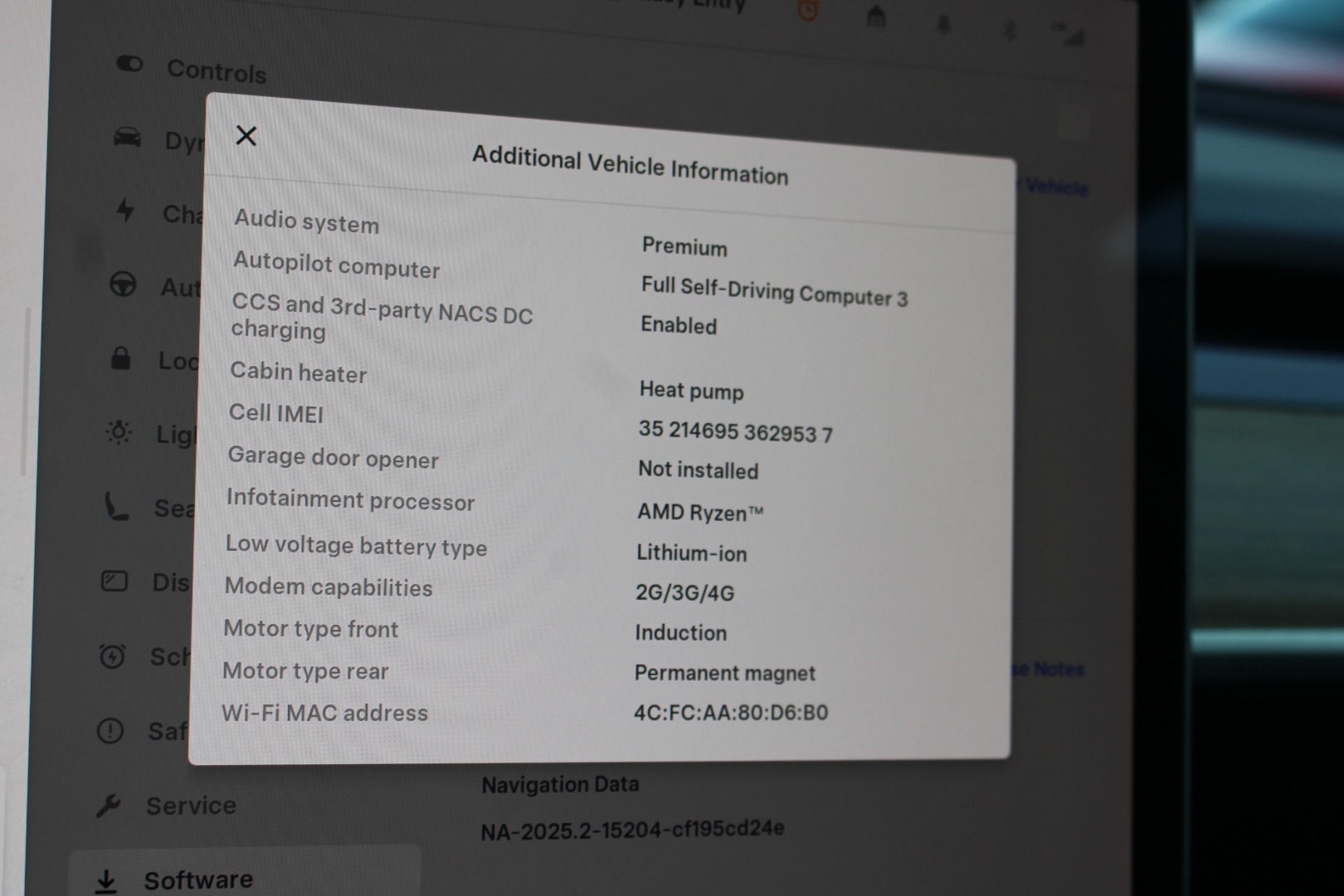Open the Service settings section
Image resolution: width=1344 pixels, height=896 pixels.
pyautogui.click(x=167, y=805)
